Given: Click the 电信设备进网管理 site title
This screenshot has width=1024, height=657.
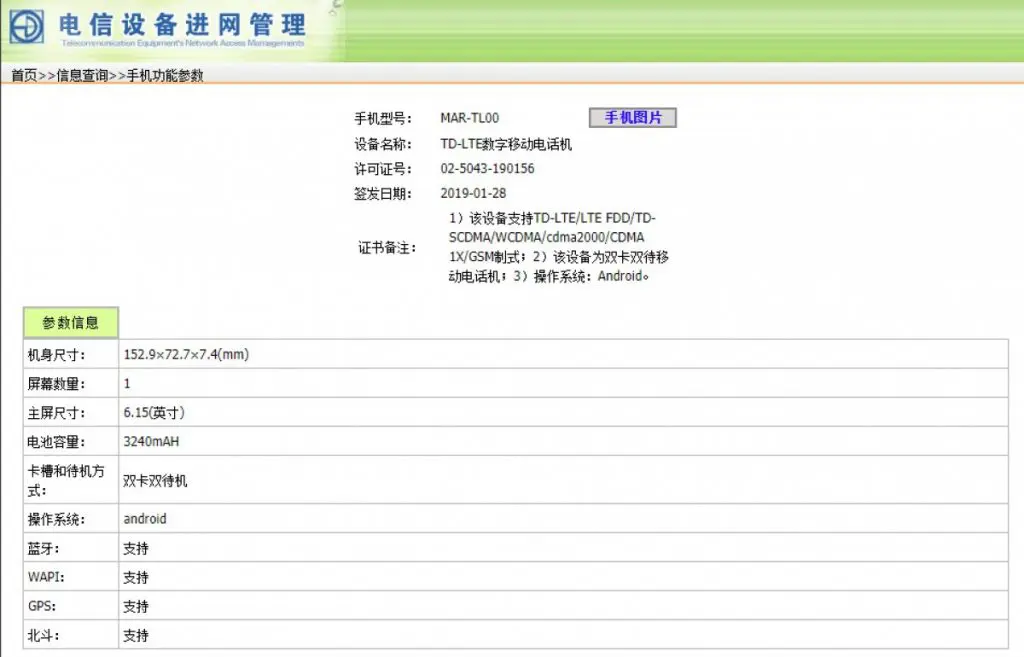Looking at the screenshot, I should coord(182,23).
